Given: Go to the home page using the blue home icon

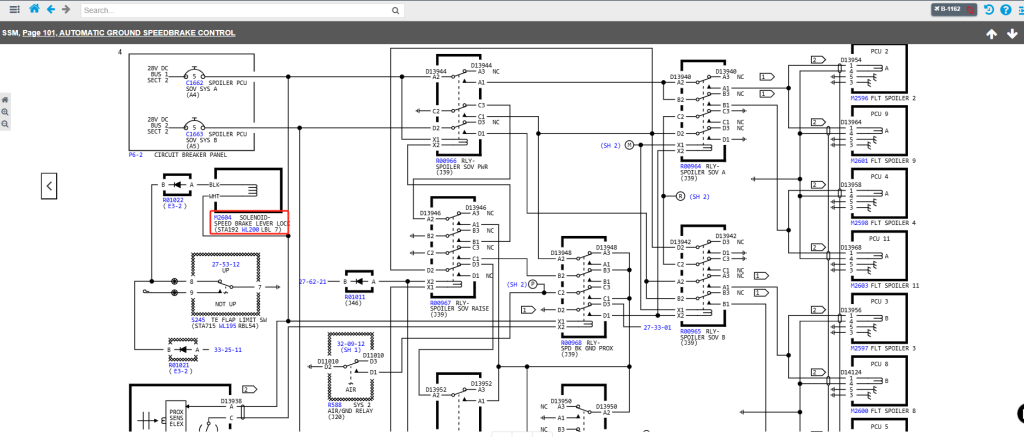Looking at the screenshot, I should [x=34, y=9].
